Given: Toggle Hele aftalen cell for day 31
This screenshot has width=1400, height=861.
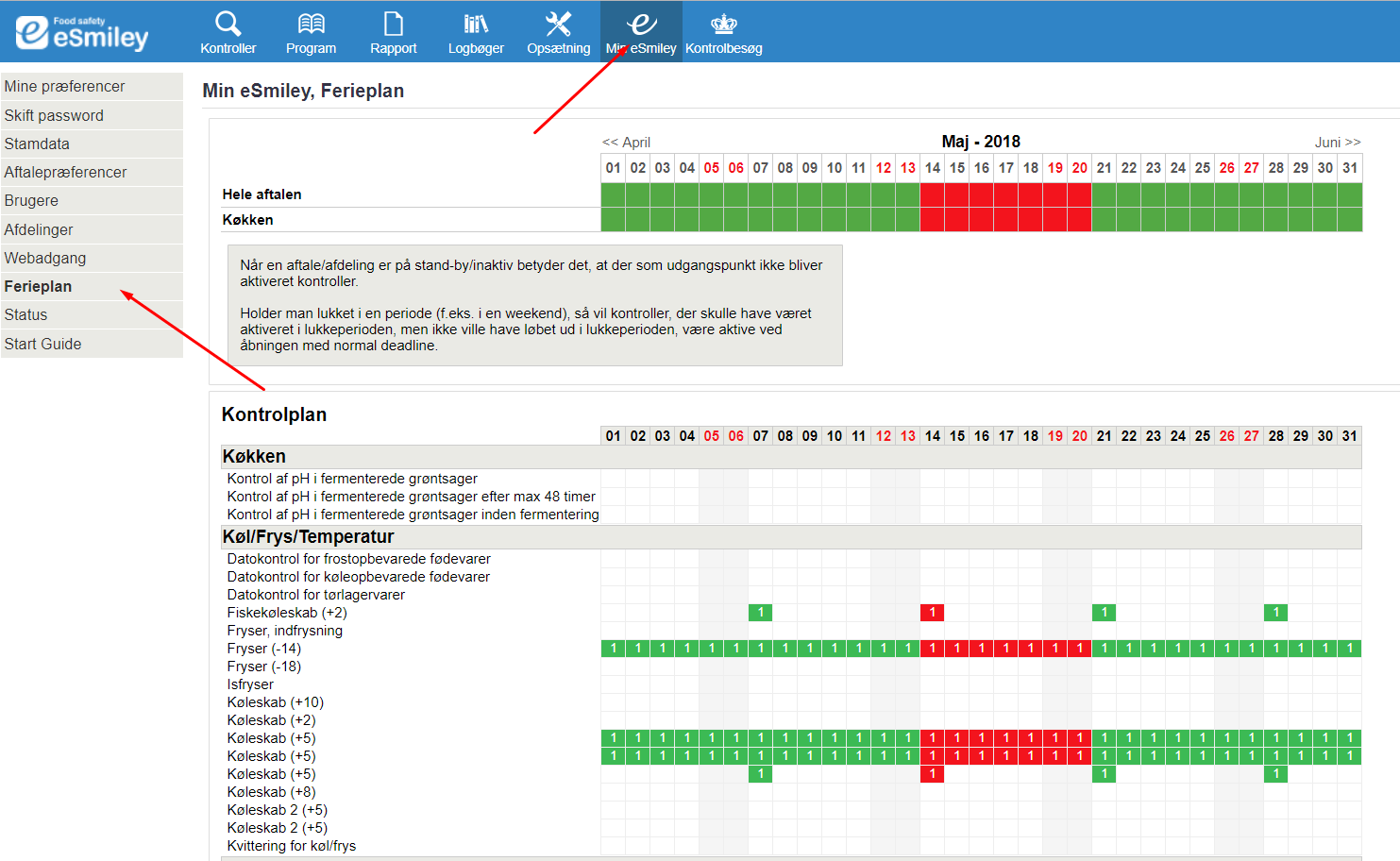Looking at the screenshot, I should click(1350, 194).
